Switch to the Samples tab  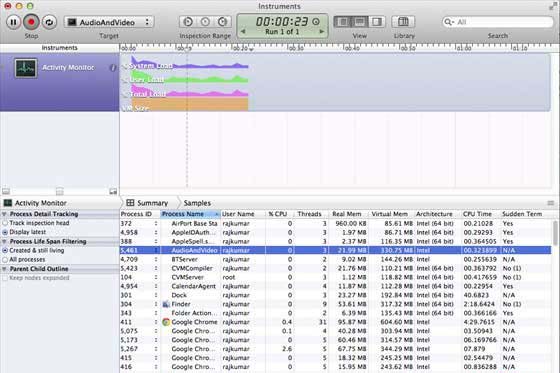click(197, 203)
